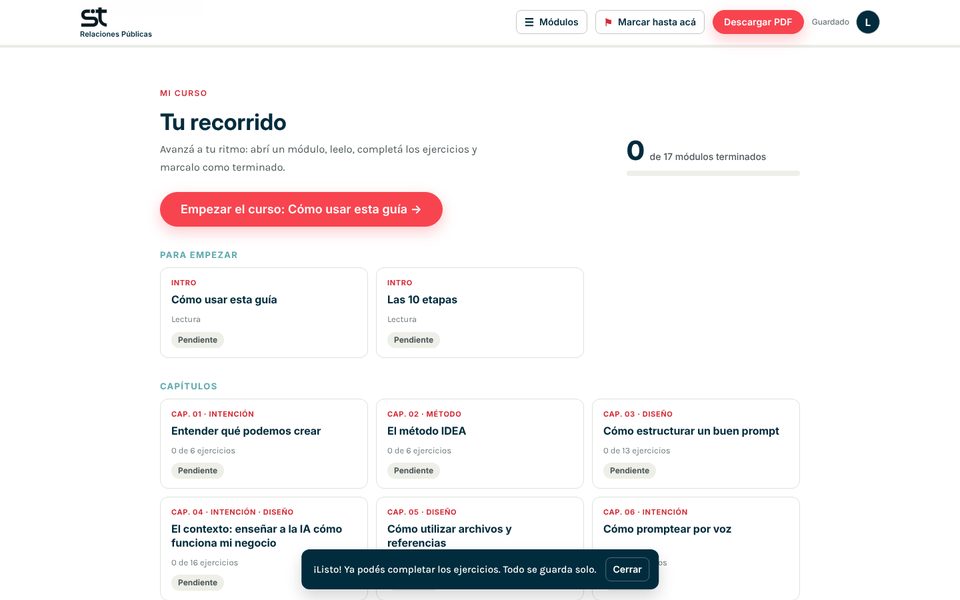Click the Guardado status label
The image size is (960, 600).
[x=830, y=22]
